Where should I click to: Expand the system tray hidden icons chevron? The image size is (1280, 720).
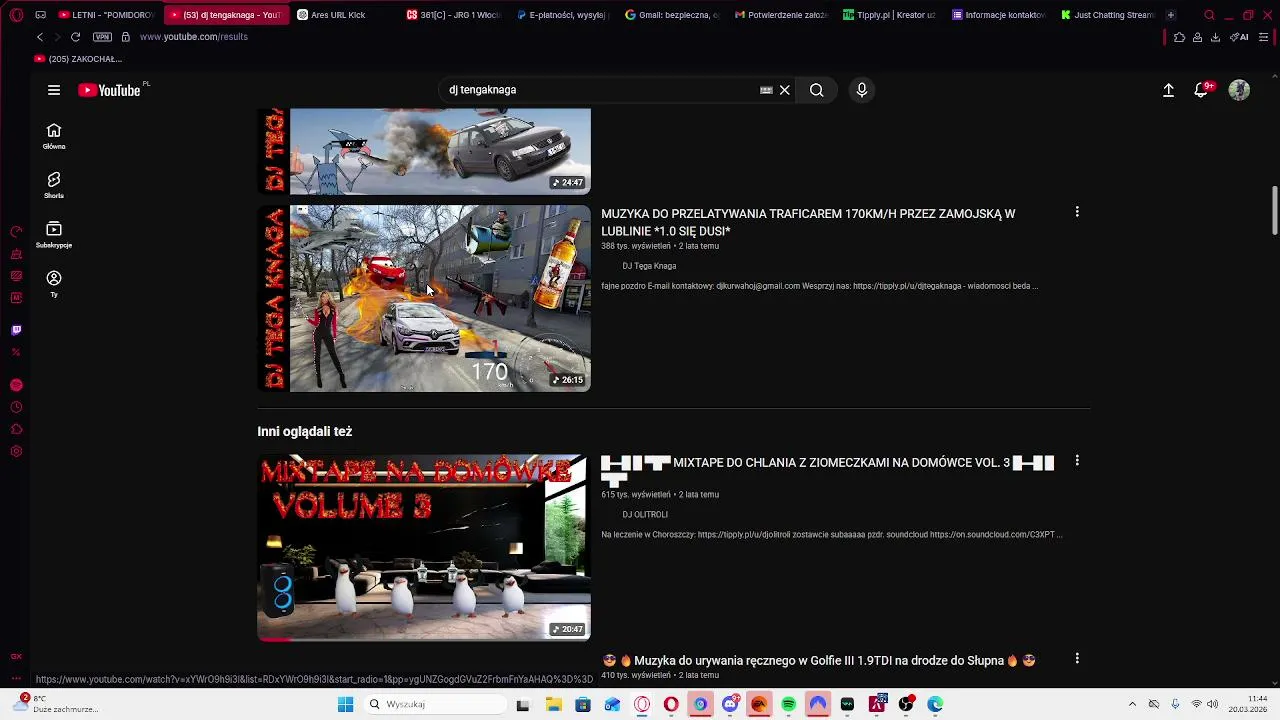1132,704
